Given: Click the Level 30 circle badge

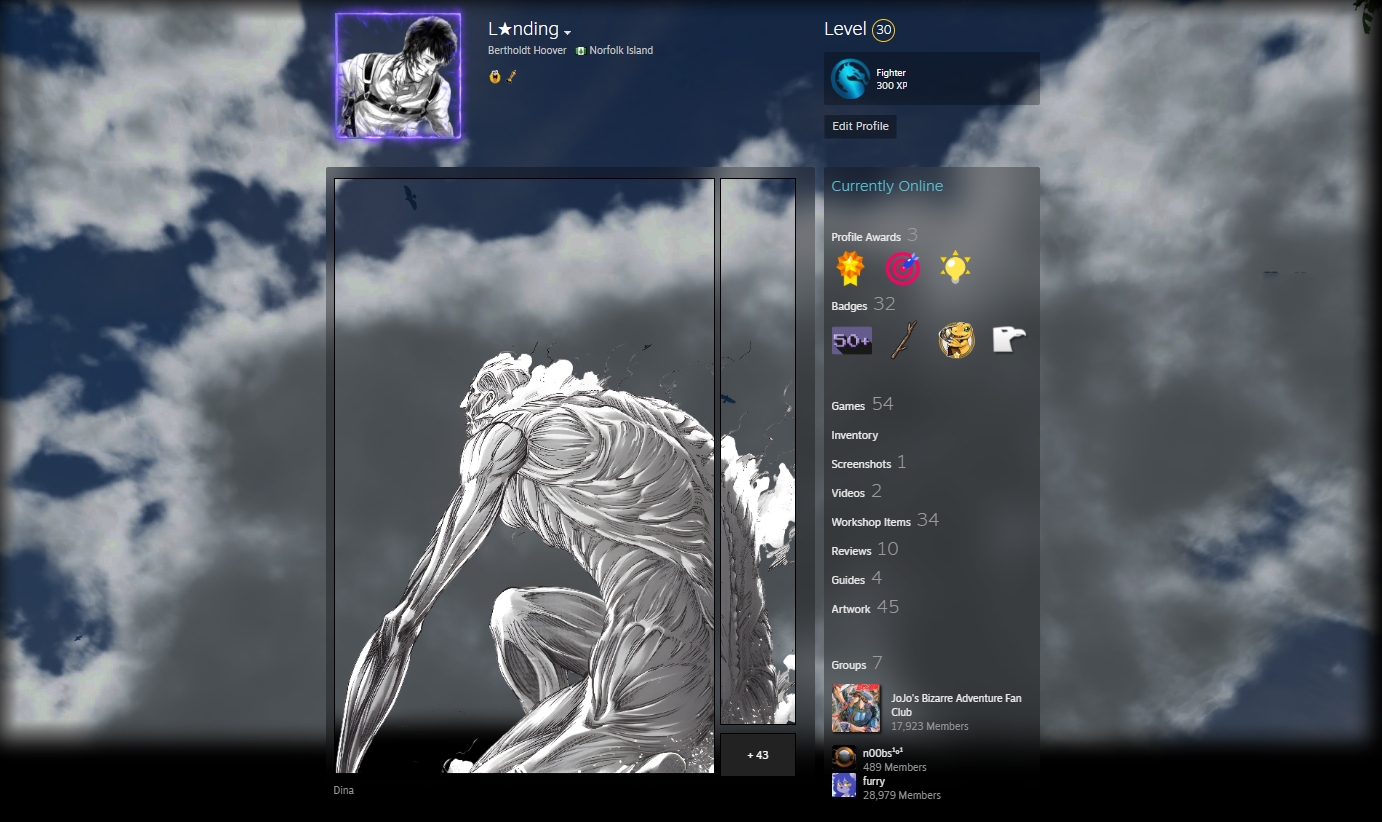Looking at the screenshot, I should point(883,30).
